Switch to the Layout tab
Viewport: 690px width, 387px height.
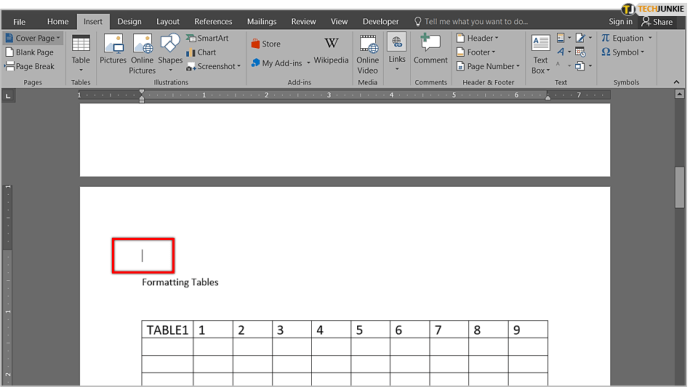pos(168,22)
